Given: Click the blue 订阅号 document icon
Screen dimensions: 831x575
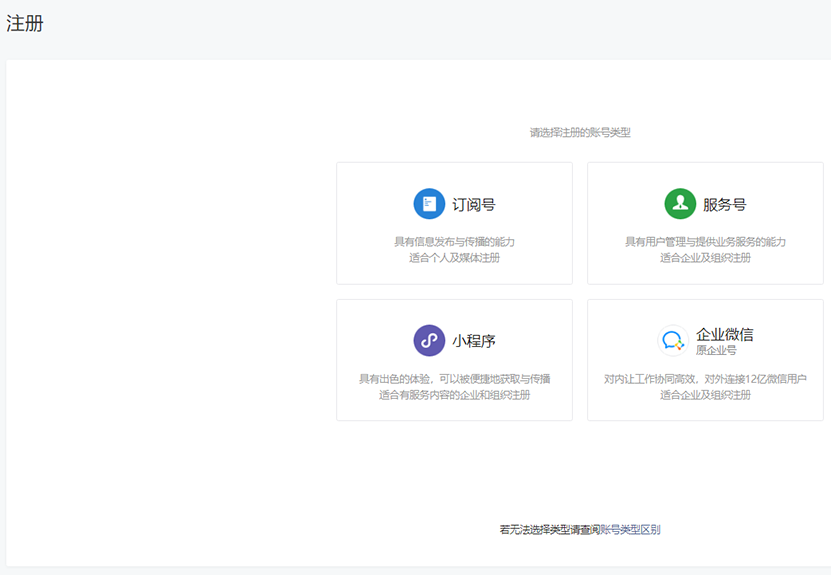Looking at the screenshot, I should point(429,204).
